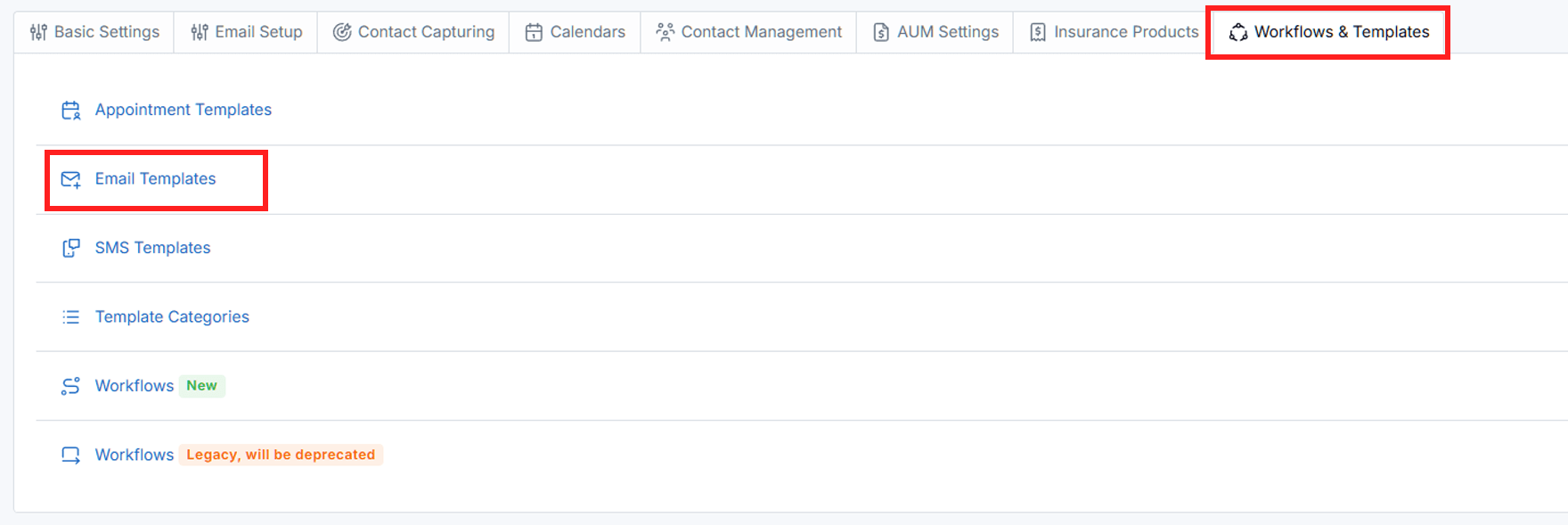
Task: Click the SMS Templates icon
Action: coord(70,248)
